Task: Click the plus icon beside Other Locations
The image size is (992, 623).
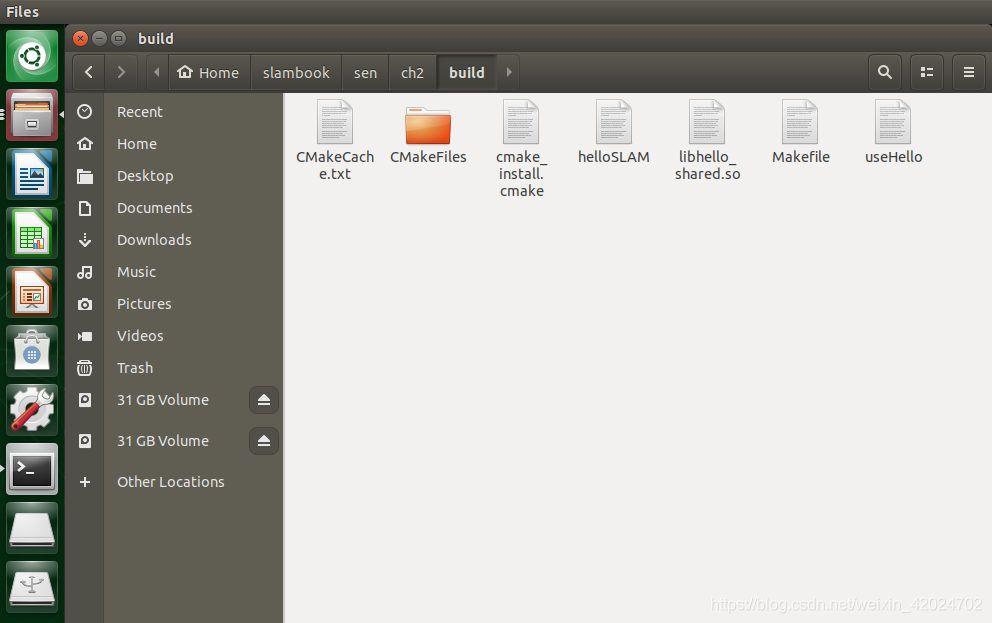Action: (85, 482)
